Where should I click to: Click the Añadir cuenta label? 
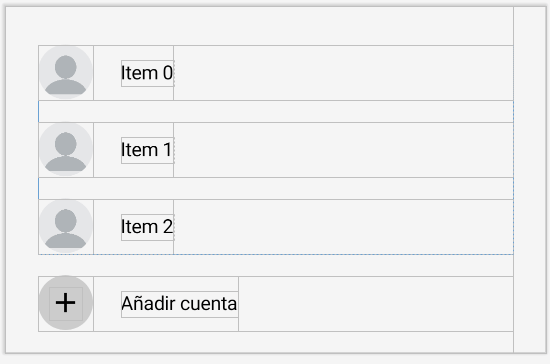pos(180,304)
